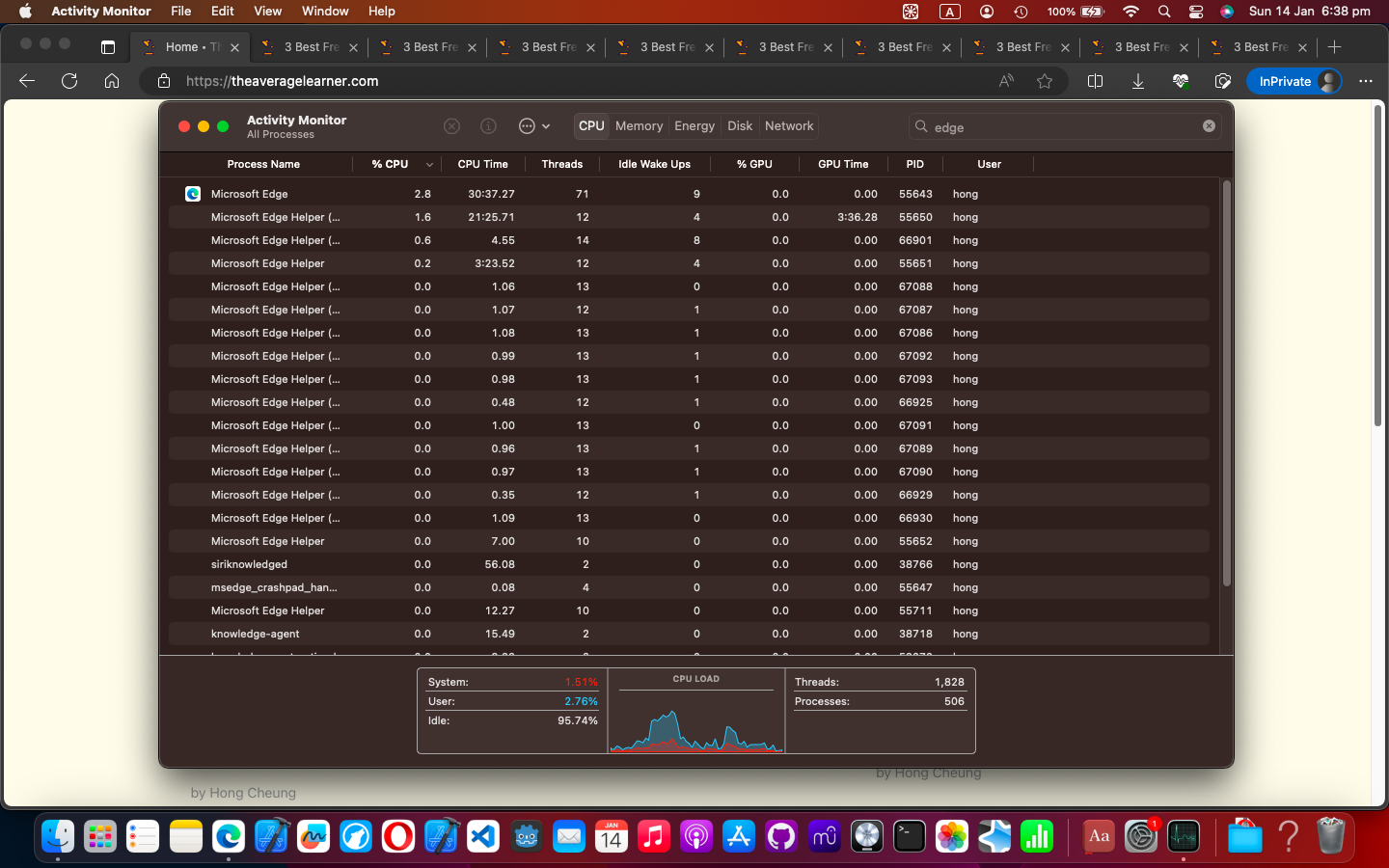Image resolution: width=1389 pixels, height=868 pixels.
Task: Switch to the Memory tab
Action: tap(639, 125)
